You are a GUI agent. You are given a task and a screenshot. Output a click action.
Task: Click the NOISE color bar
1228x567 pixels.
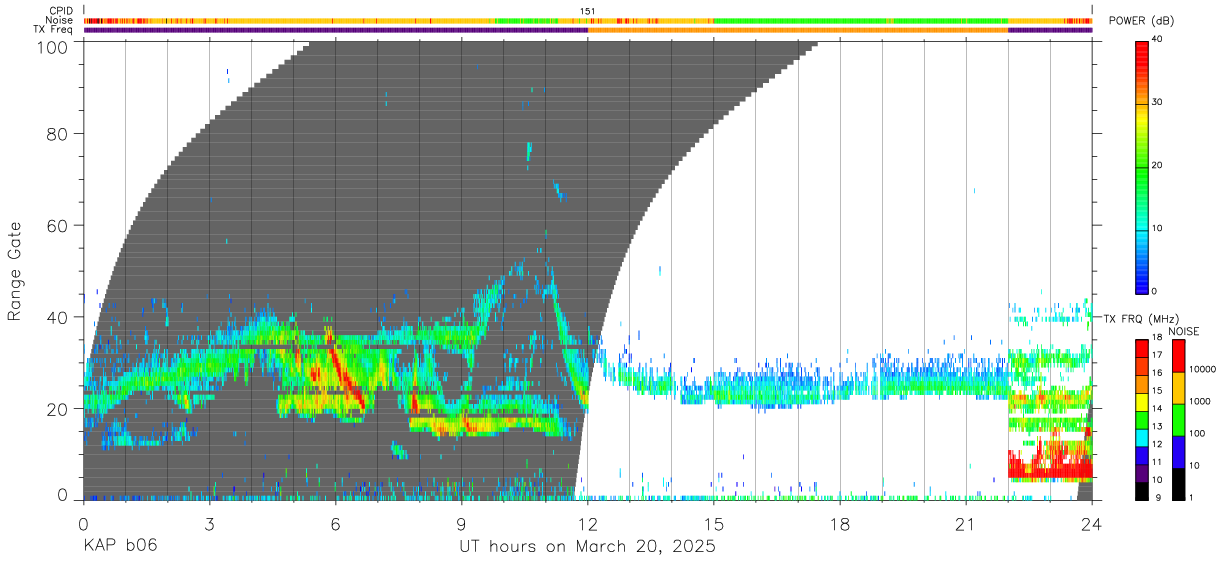pyautogui.click(x=1179, y=420)
